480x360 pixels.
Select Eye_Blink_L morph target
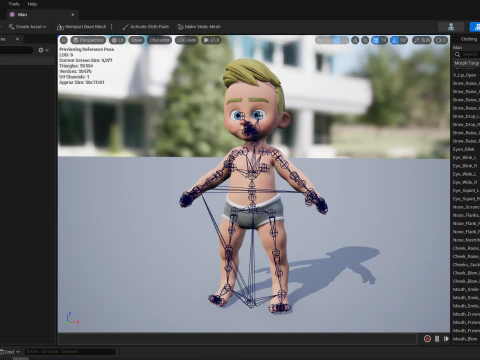click(x=466, y=158)
